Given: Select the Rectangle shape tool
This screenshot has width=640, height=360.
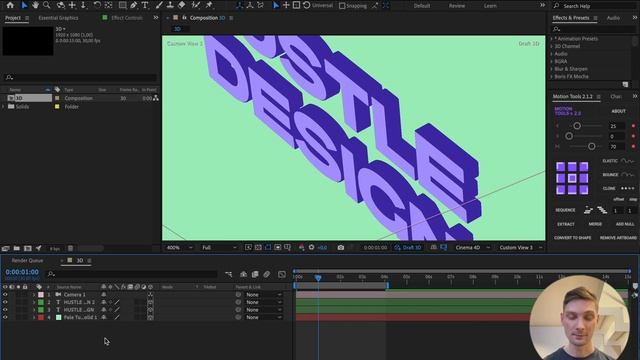Looking at the screenshot, I should point(122,5).
